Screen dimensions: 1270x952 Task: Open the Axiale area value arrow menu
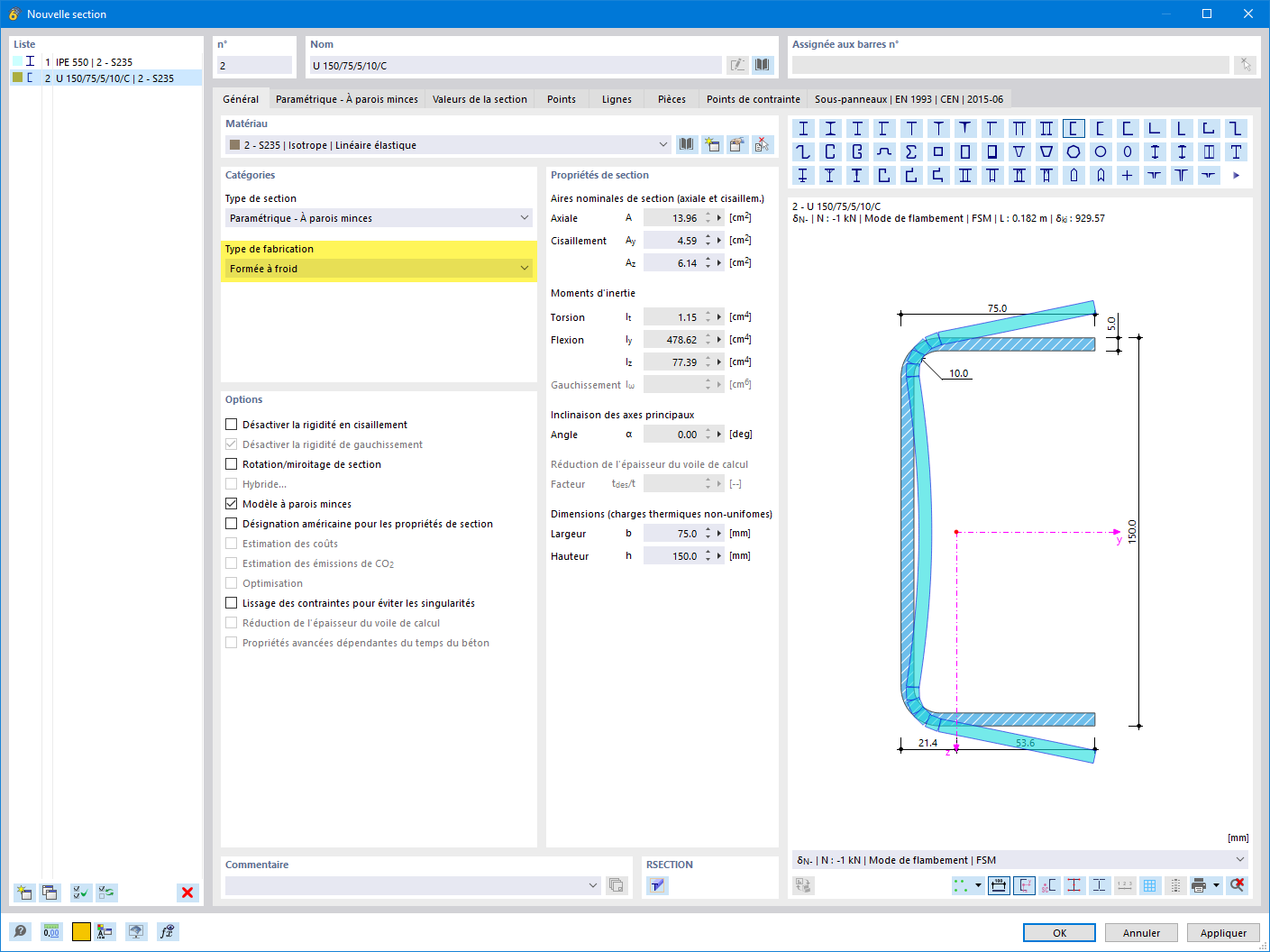(x=719, y=218)
